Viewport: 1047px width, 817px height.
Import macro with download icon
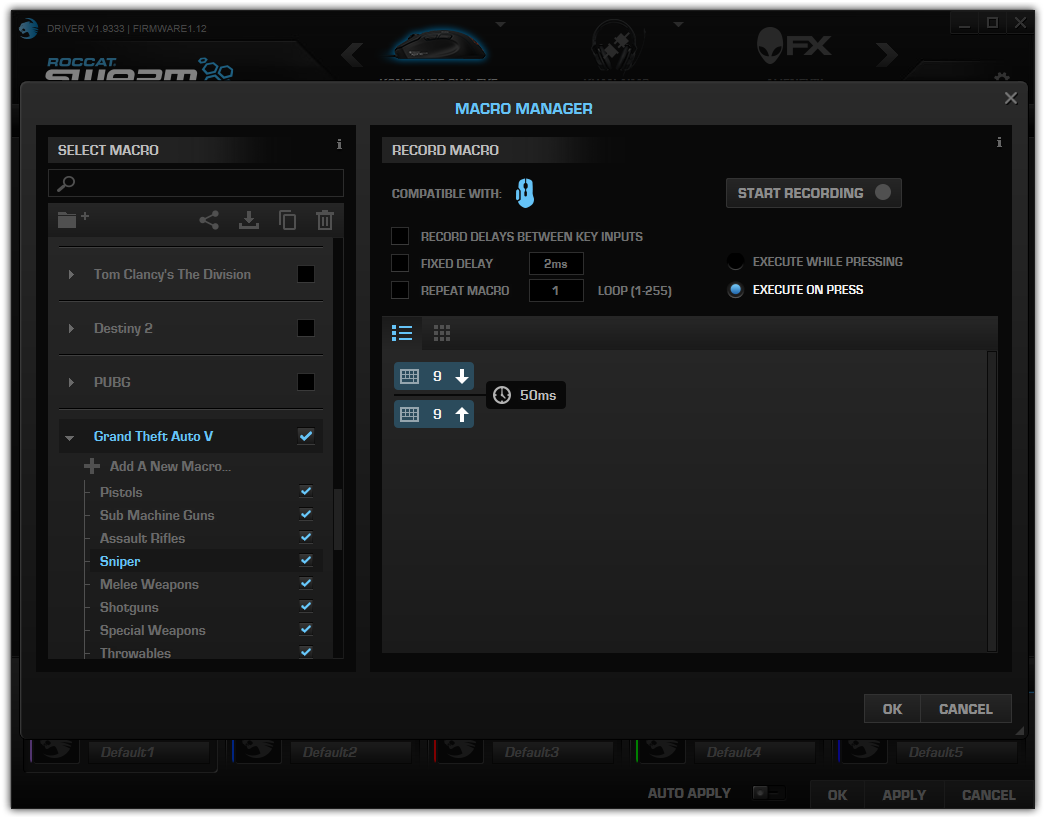(249, 220)
